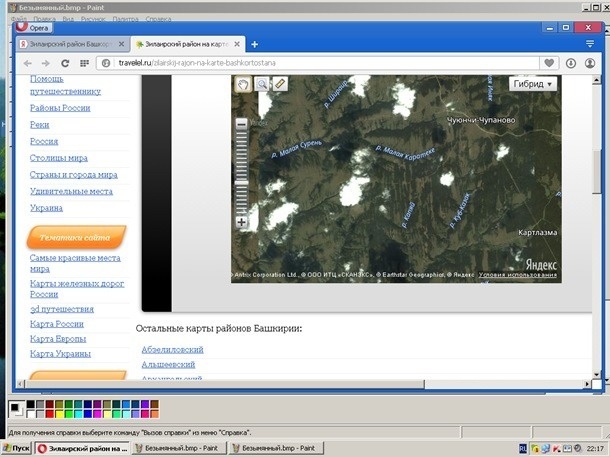Screen dimensions: 610x457
Task: Pick the yellow color in Paint palette
Action: tap(59, 414)
